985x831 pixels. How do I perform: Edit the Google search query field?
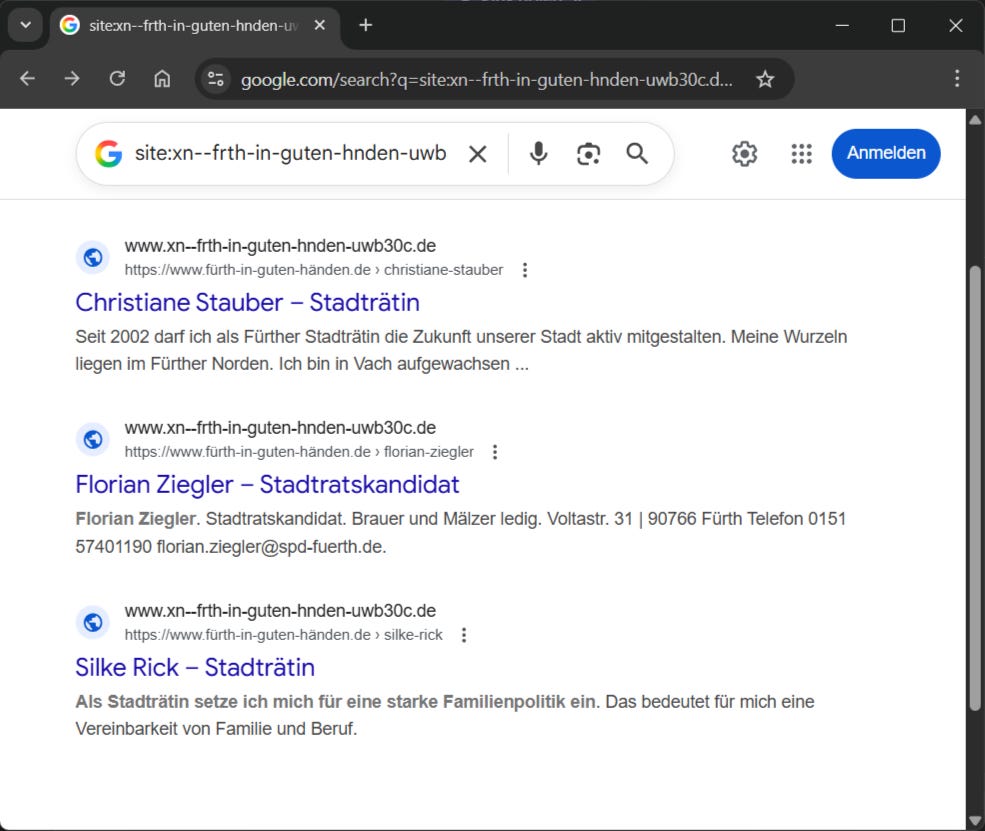pyautogui.click(x=291, y=153)
